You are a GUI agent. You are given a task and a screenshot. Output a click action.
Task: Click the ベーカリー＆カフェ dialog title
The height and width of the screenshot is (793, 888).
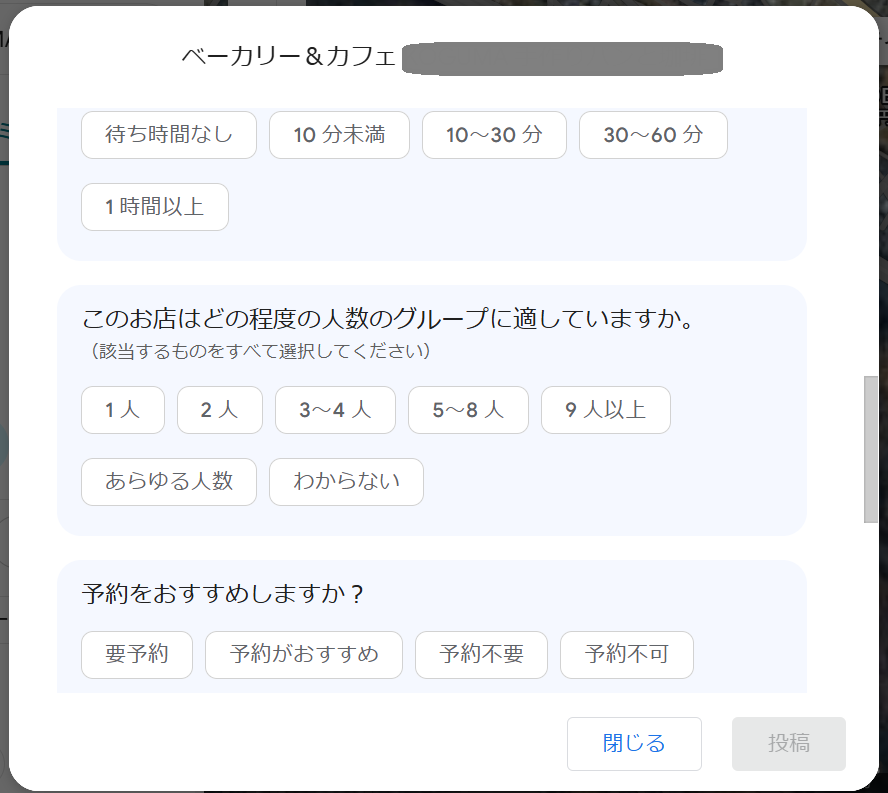(x=289, y=57)
